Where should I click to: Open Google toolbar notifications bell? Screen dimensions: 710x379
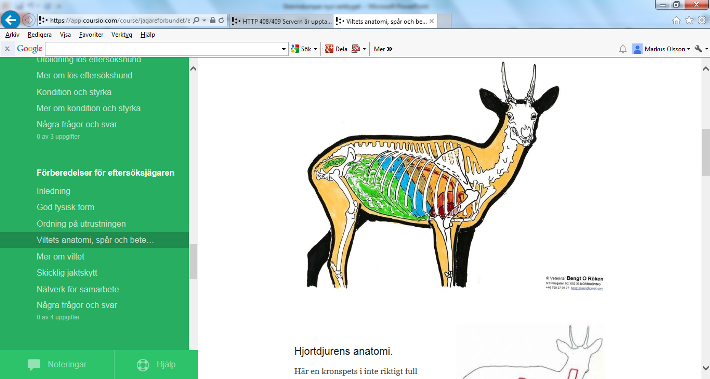point(623,49)
